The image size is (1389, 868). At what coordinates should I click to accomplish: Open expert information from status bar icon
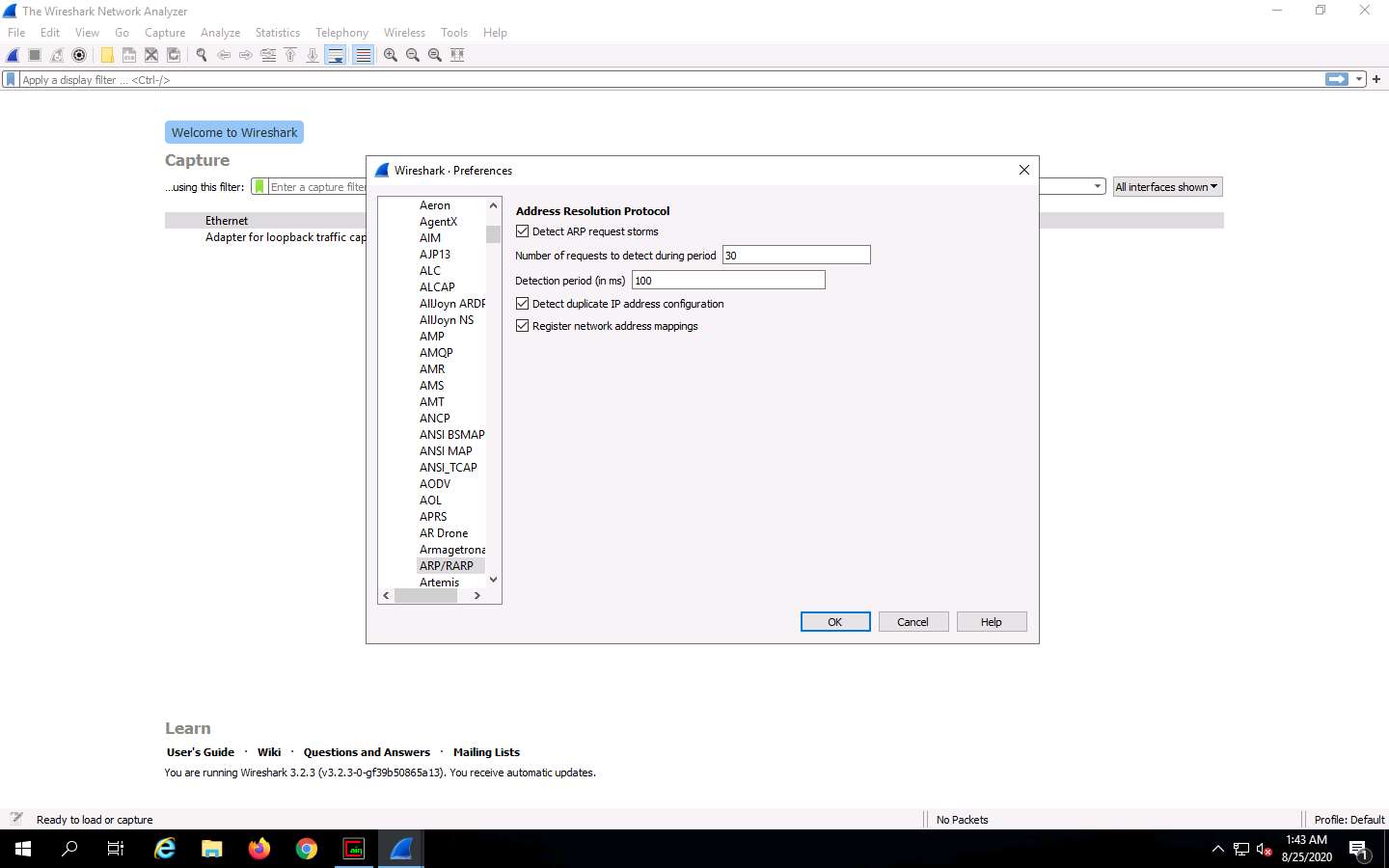15,819
